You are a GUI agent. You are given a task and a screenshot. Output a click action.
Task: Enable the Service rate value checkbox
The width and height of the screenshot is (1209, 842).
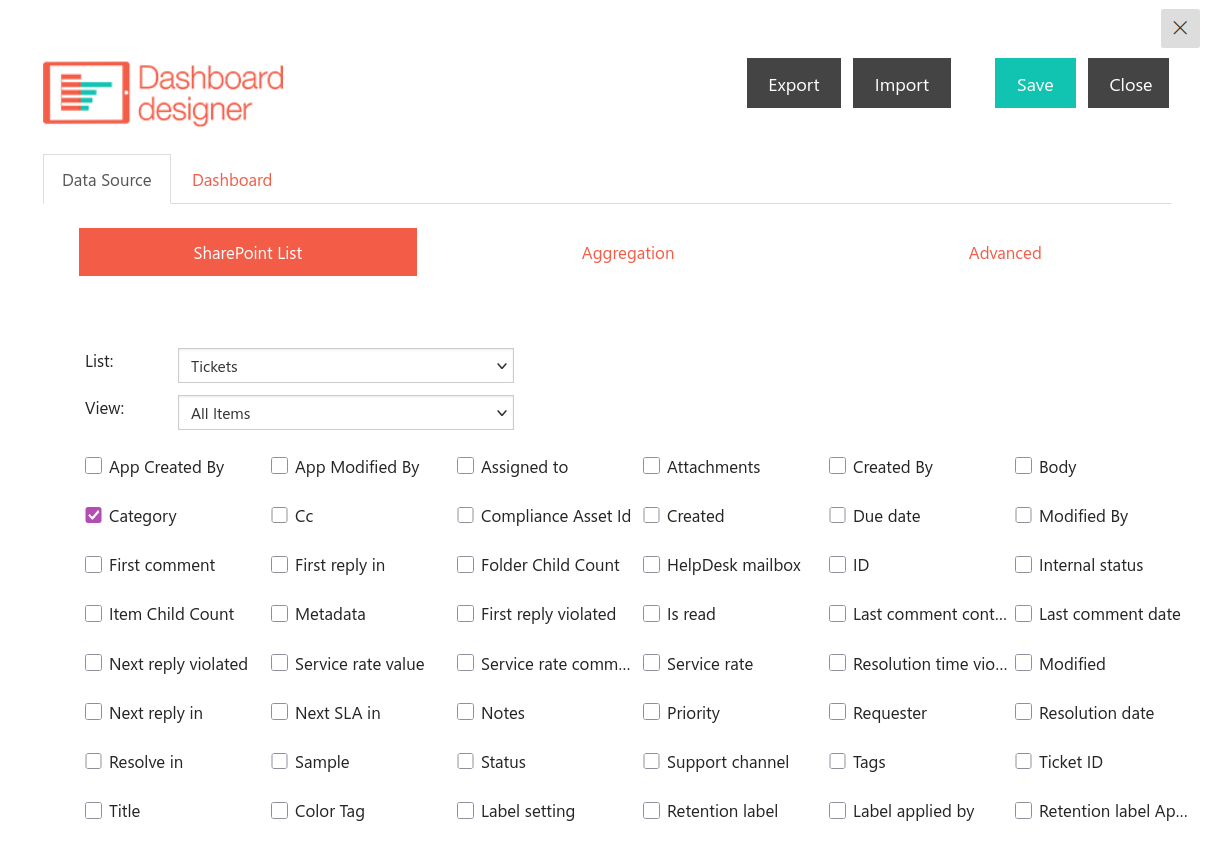pyautogui.click(x=279, y=662)
